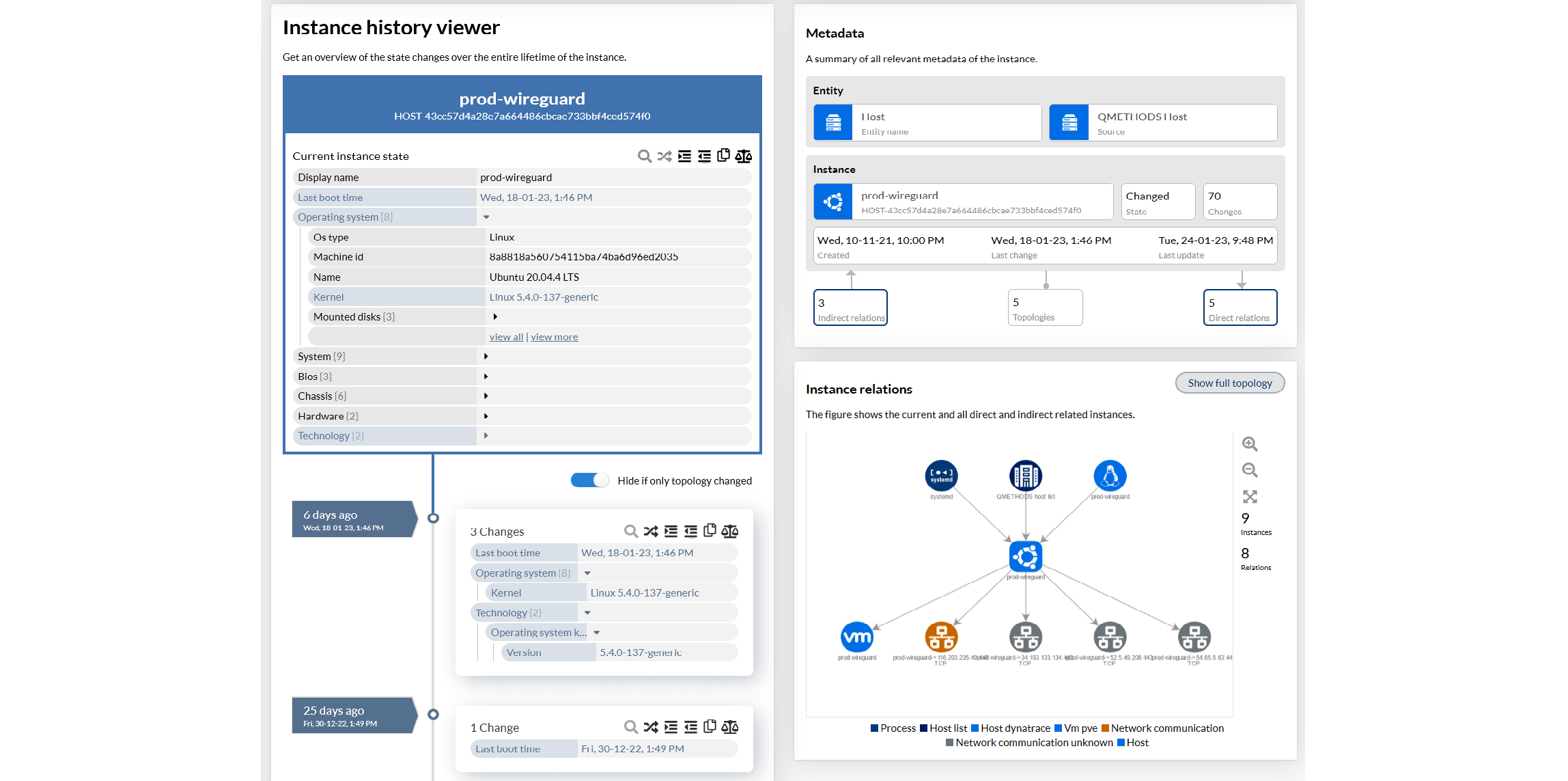Open the Direct relations tile

tap(1240, 308)
